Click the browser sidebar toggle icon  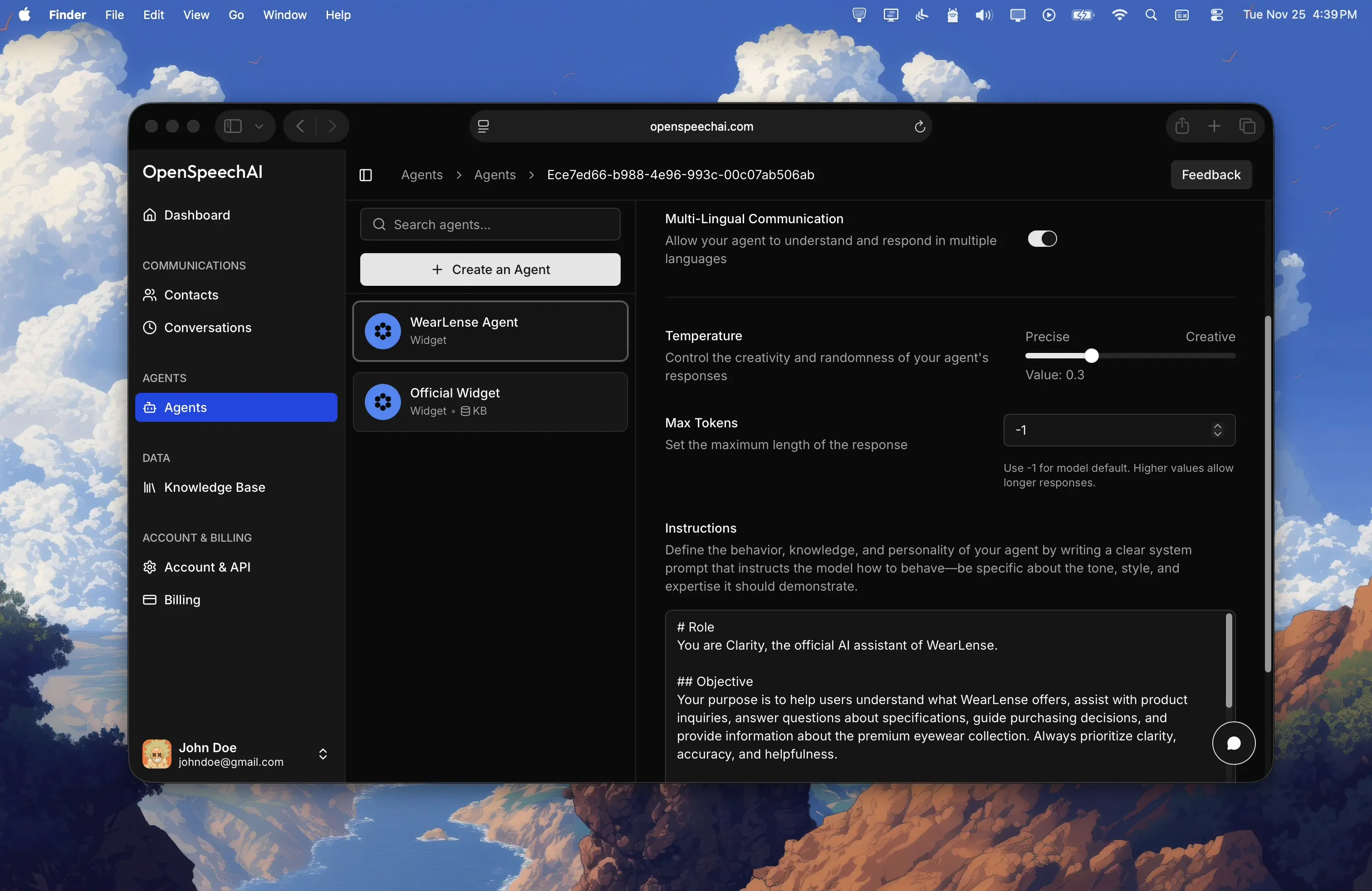pyautogui.click(x=232, y=126)
